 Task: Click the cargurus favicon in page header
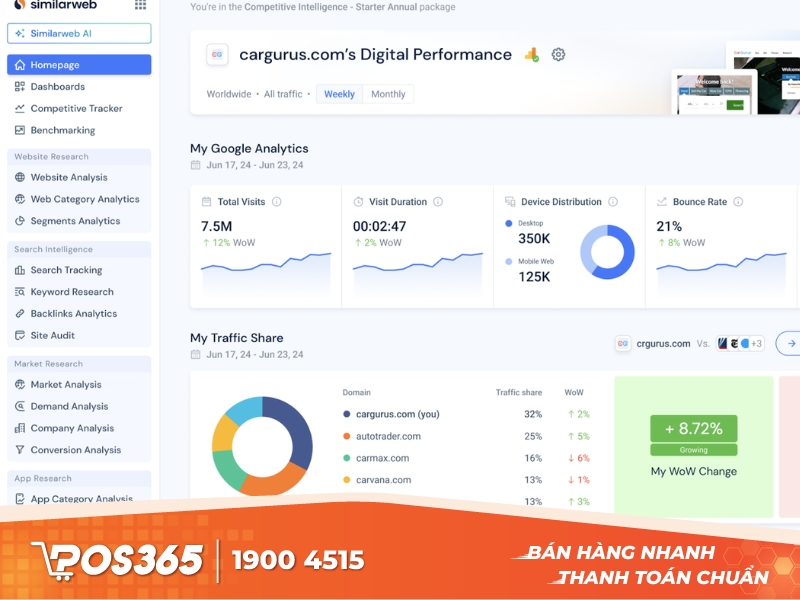(217, 55)
